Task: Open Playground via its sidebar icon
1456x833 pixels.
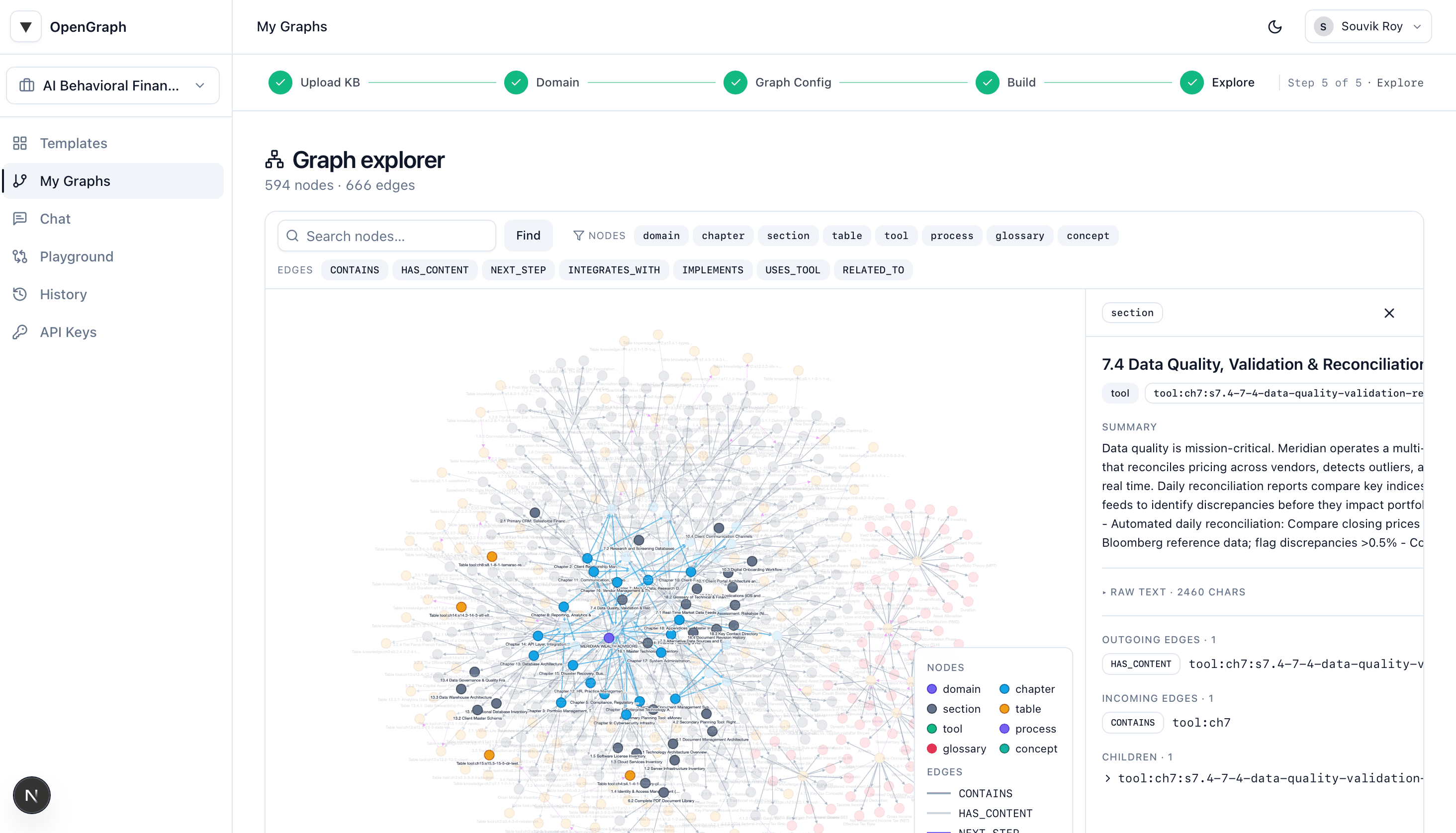Action: point(20,256)
